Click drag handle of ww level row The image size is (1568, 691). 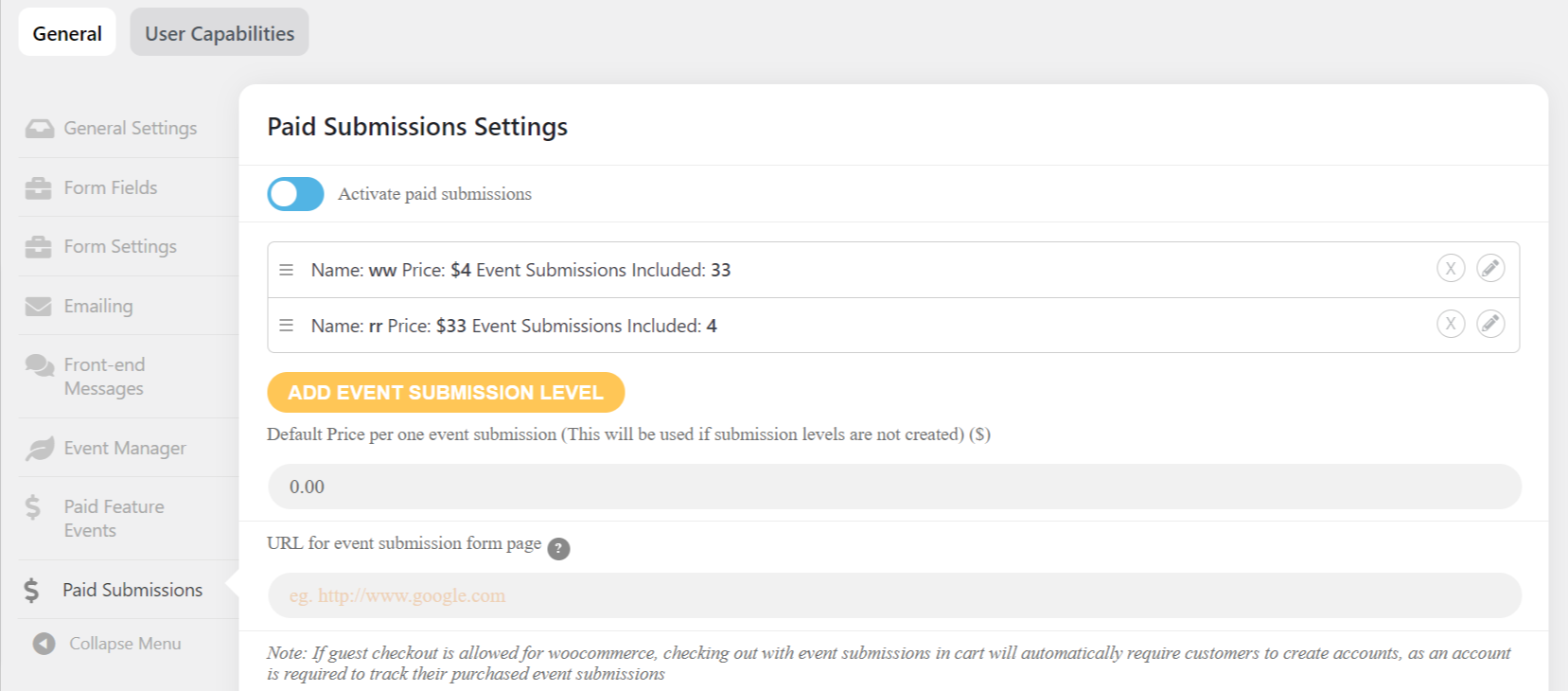286,270
